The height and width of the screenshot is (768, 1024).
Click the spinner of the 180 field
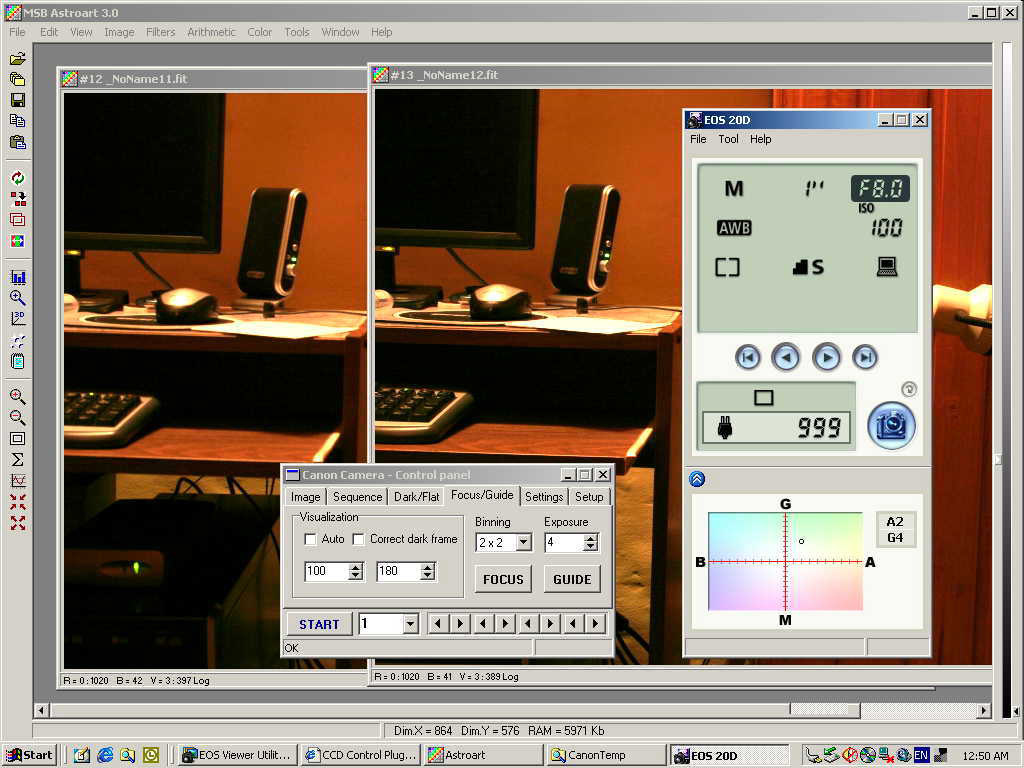[x=427, y=571]
